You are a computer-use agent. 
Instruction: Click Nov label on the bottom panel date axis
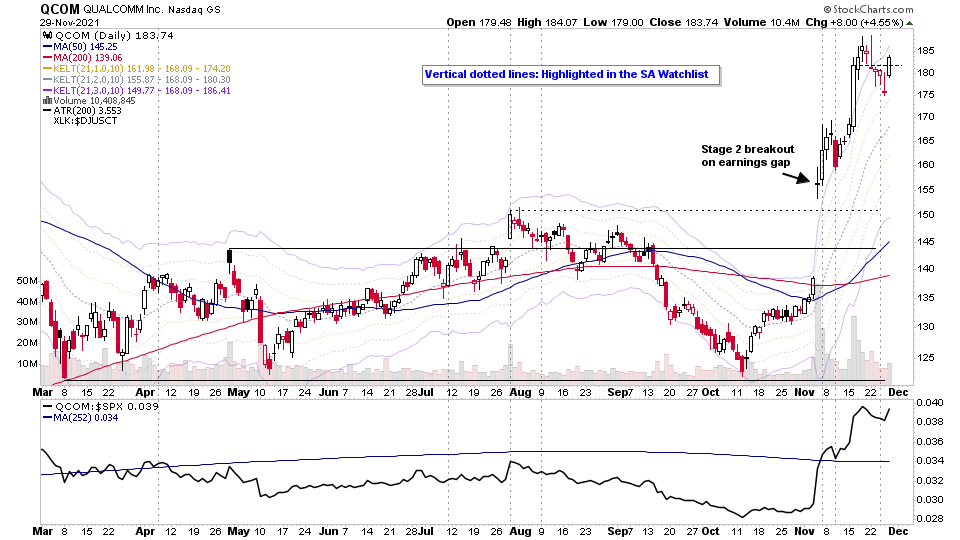[804, 531]
